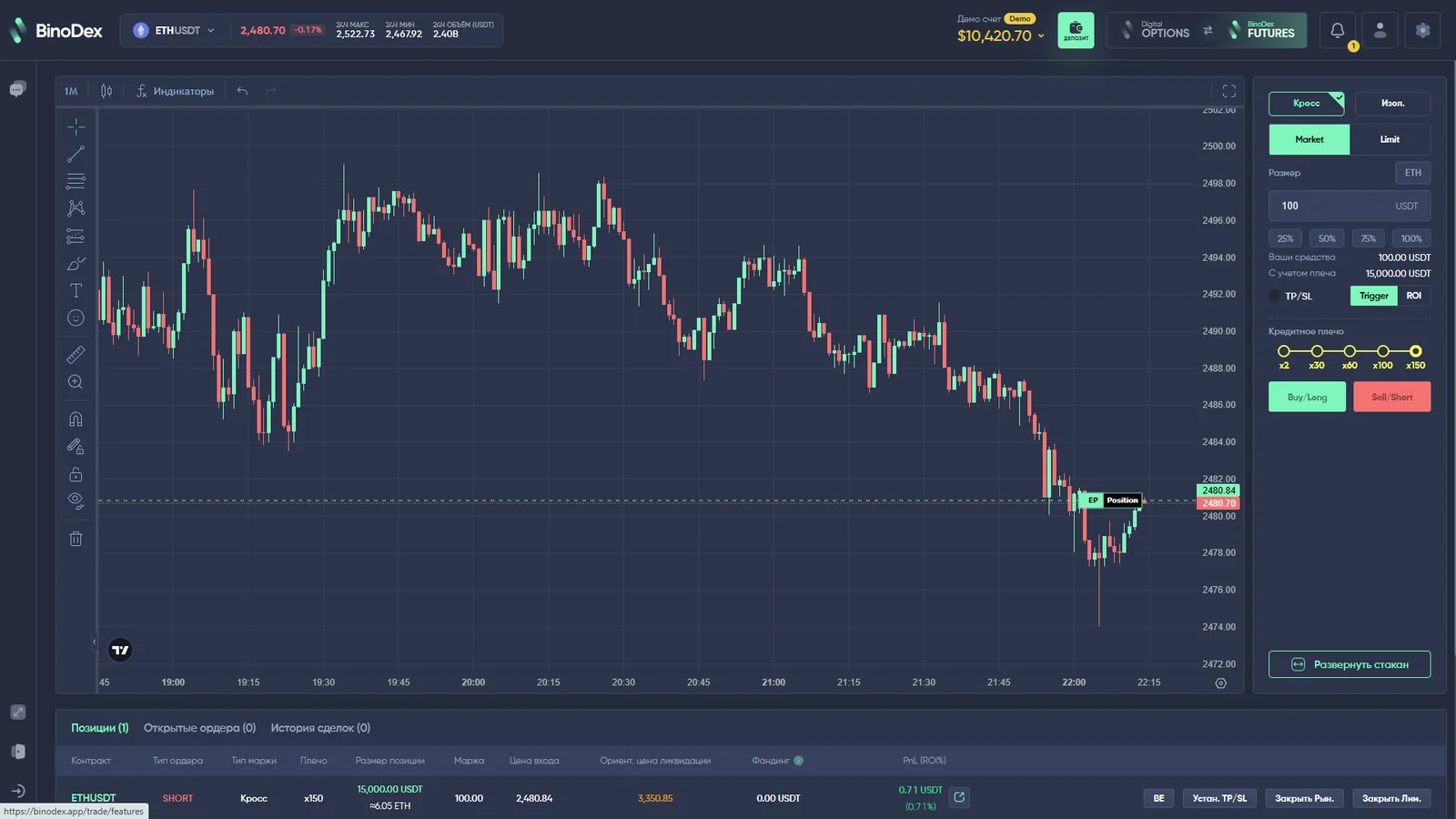Set leverage slider to x60

click(x=1350, y=351)
